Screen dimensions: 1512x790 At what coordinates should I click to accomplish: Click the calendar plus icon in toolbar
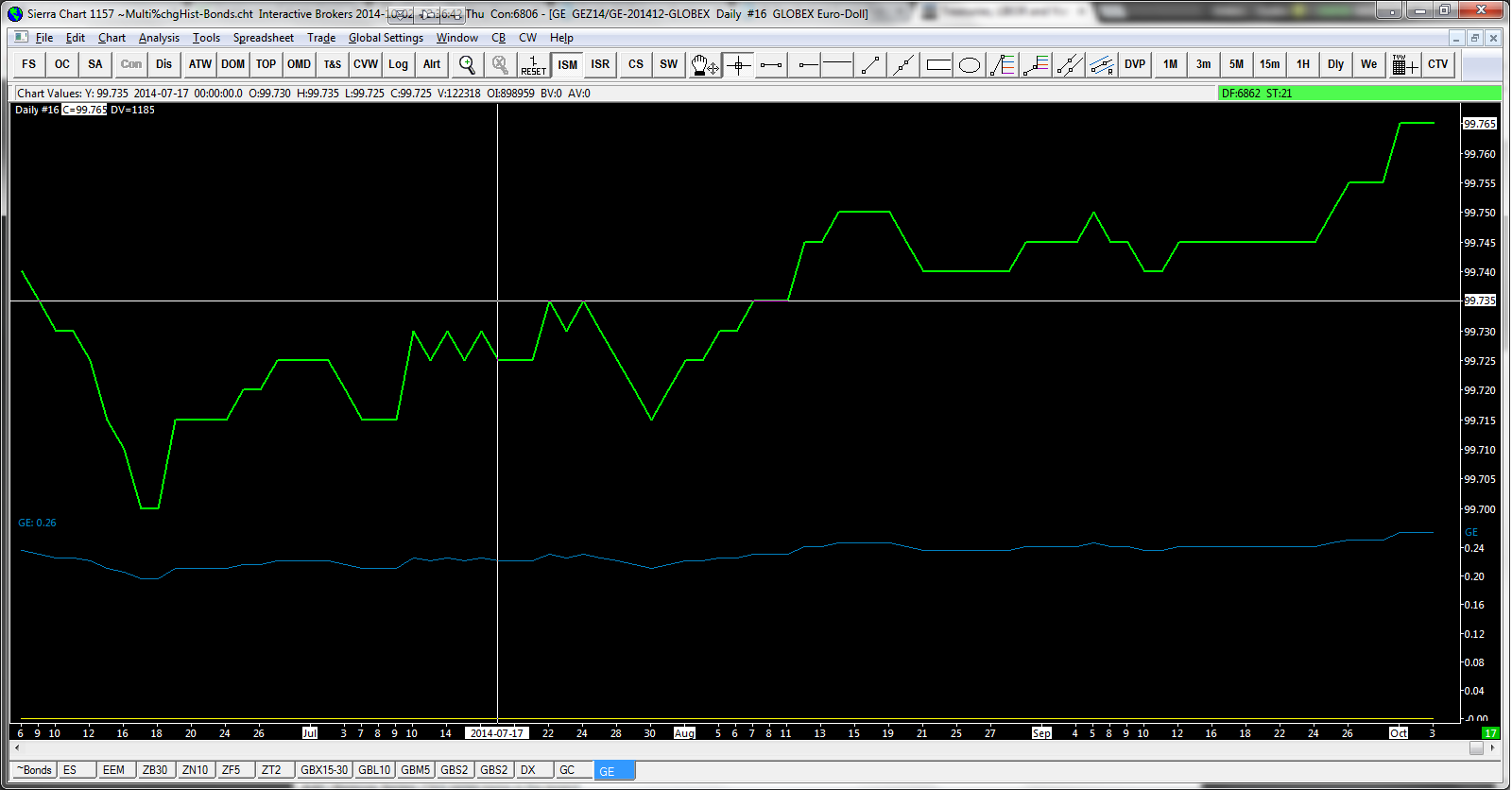tap(1405, 64)
